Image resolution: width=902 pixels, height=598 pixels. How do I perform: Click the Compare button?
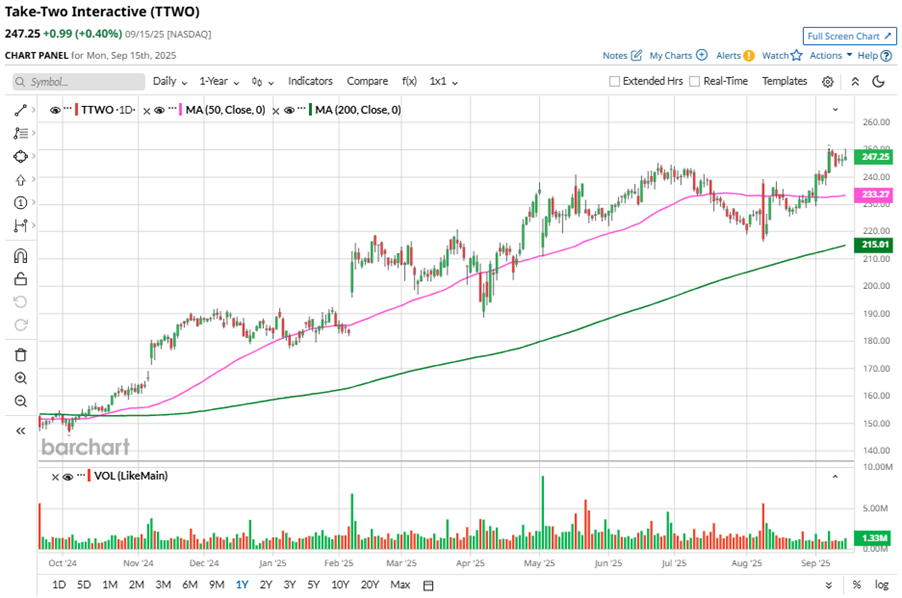[x=367, y=81]
